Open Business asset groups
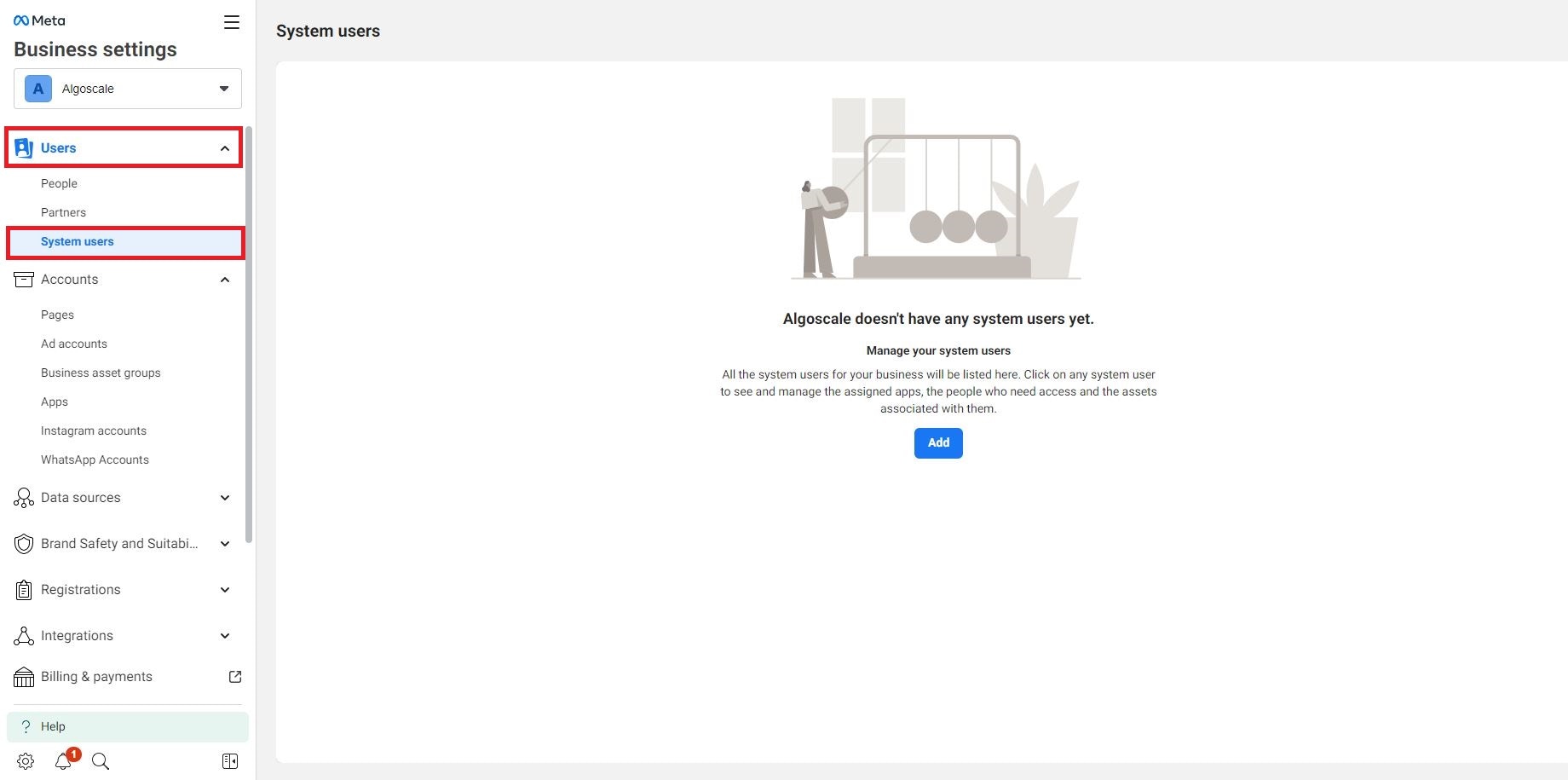Viewport: 1568px width, 780px height. (x=101, y=373)
